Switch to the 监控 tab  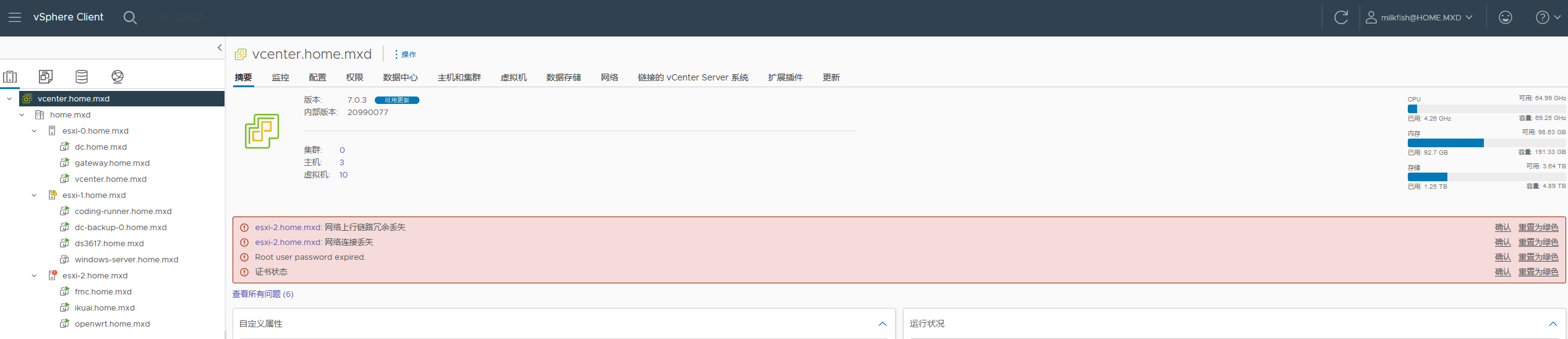[280, 77]
